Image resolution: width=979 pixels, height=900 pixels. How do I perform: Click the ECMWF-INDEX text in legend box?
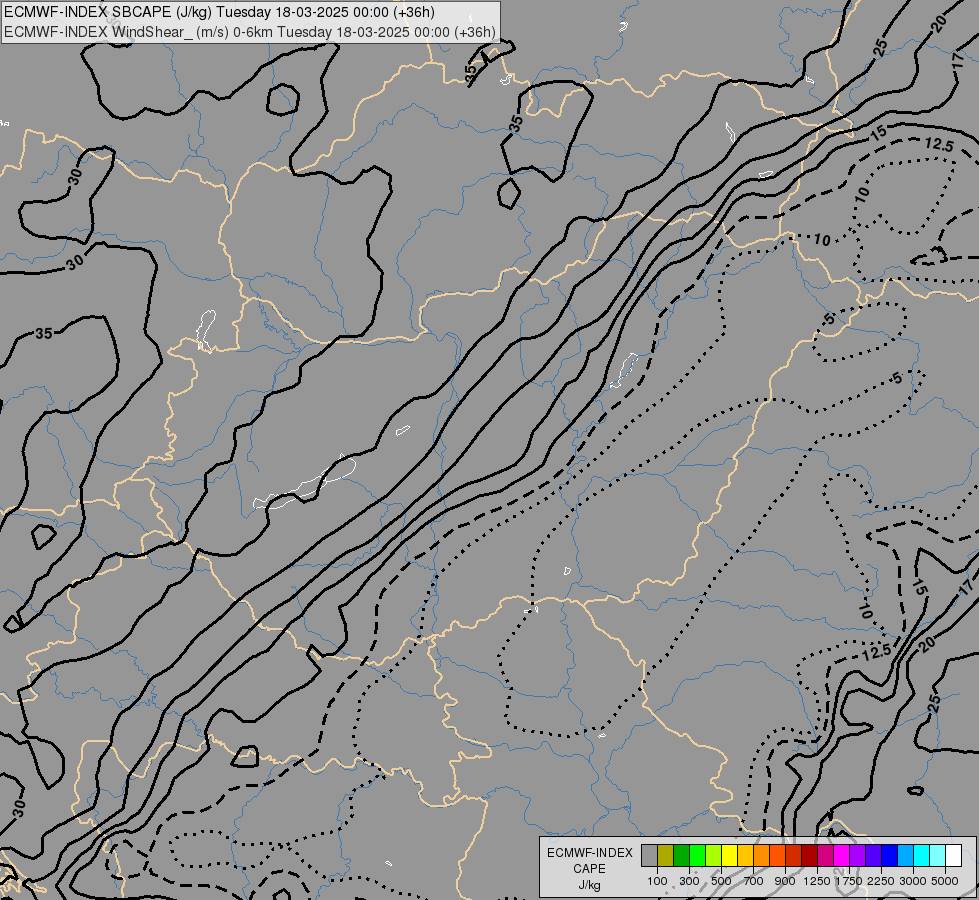pyautogui.click(x=589, y=853)
